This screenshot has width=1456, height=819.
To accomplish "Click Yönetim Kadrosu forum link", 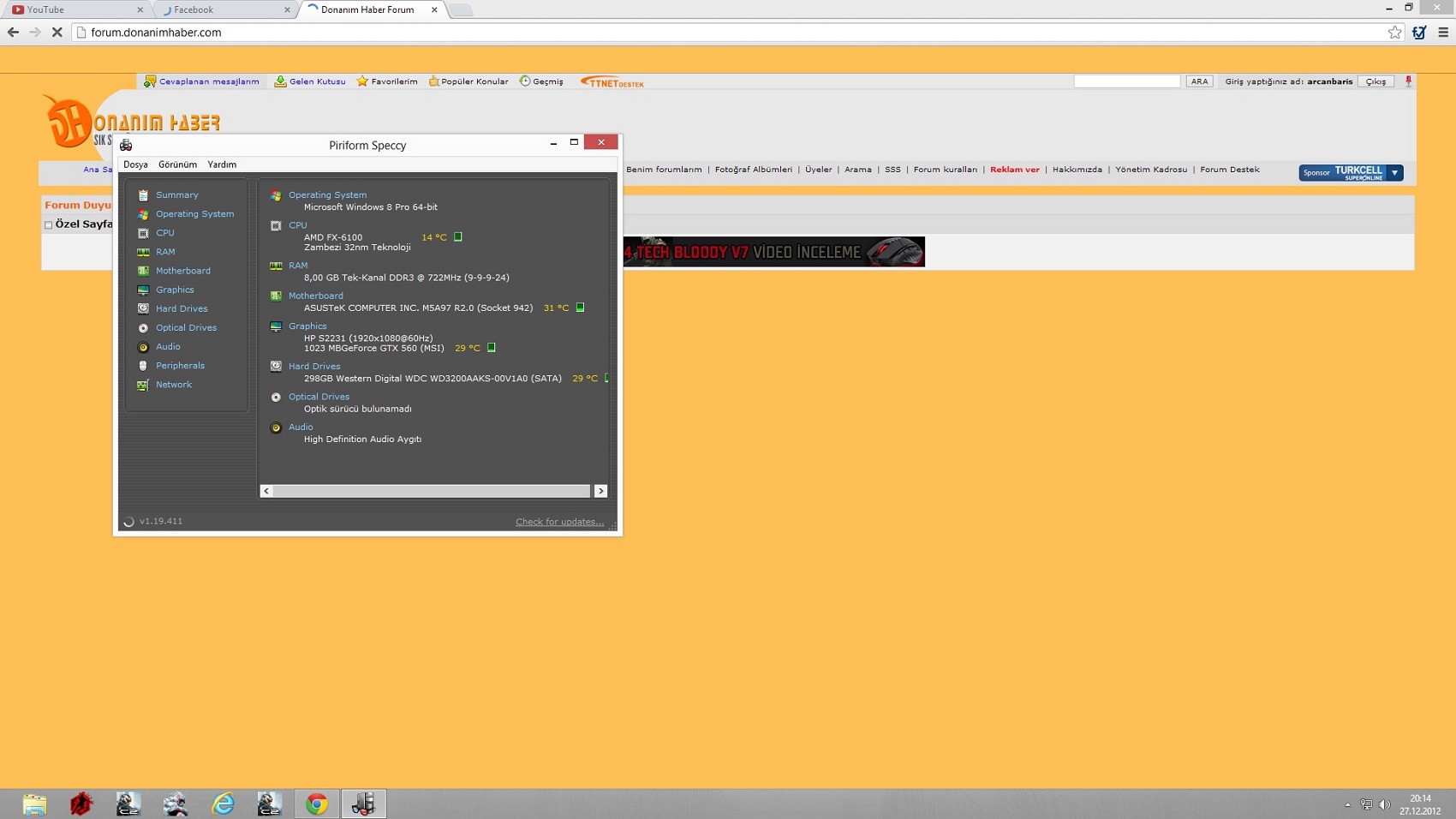I will pos(1151,170).
